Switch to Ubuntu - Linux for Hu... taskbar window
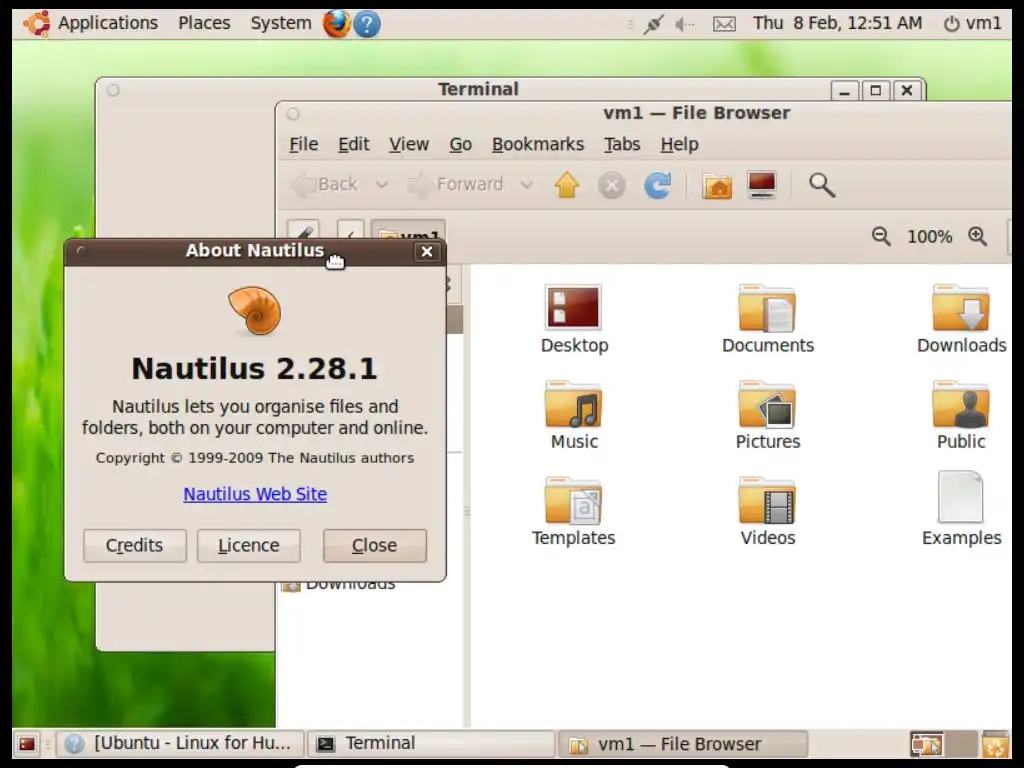 tap(180, 744)
